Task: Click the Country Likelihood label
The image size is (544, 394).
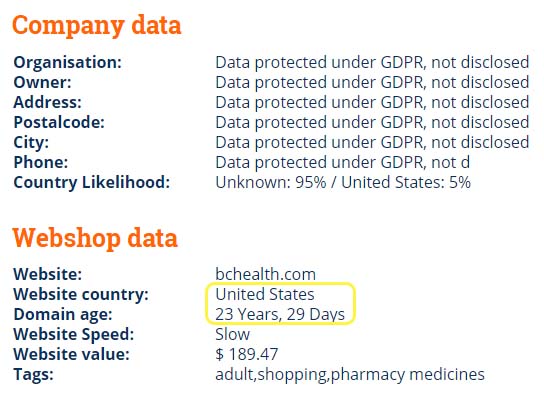Action: [92, 182]
